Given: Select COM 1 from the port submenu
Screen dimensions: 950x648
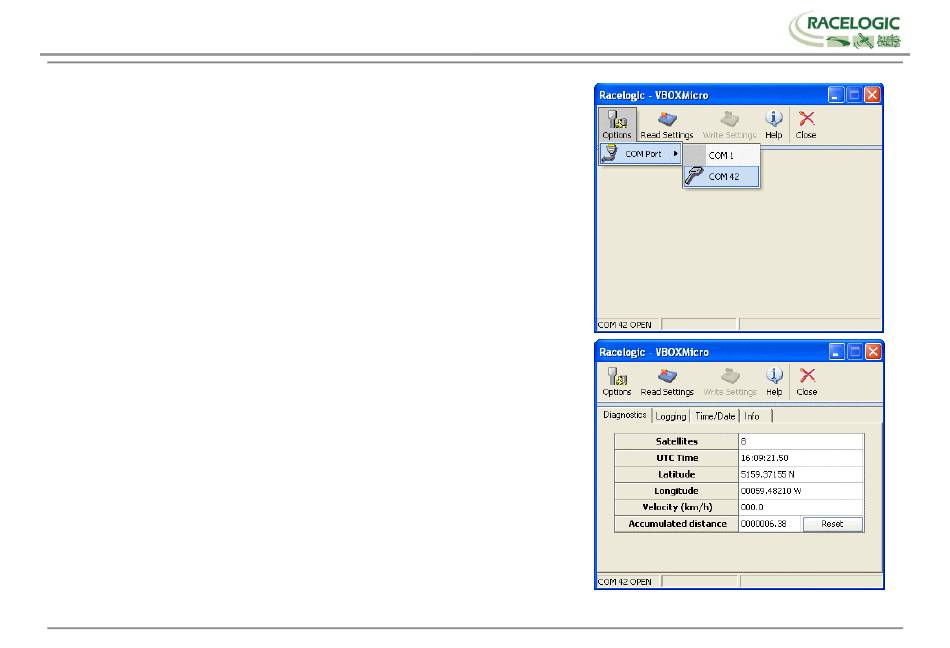Looking at the screenshot, I should click(x=721, y=156).
